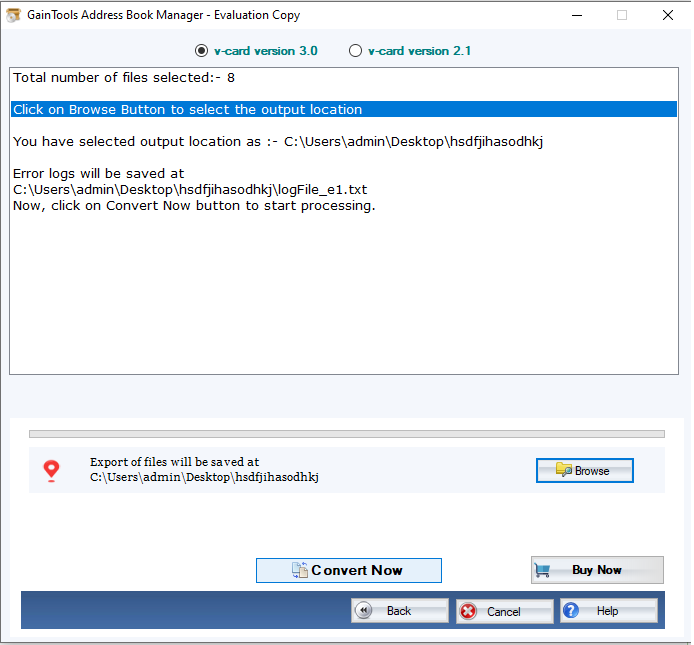Click the red location pin icon
The image size is (694, 645).
point(51,471)
